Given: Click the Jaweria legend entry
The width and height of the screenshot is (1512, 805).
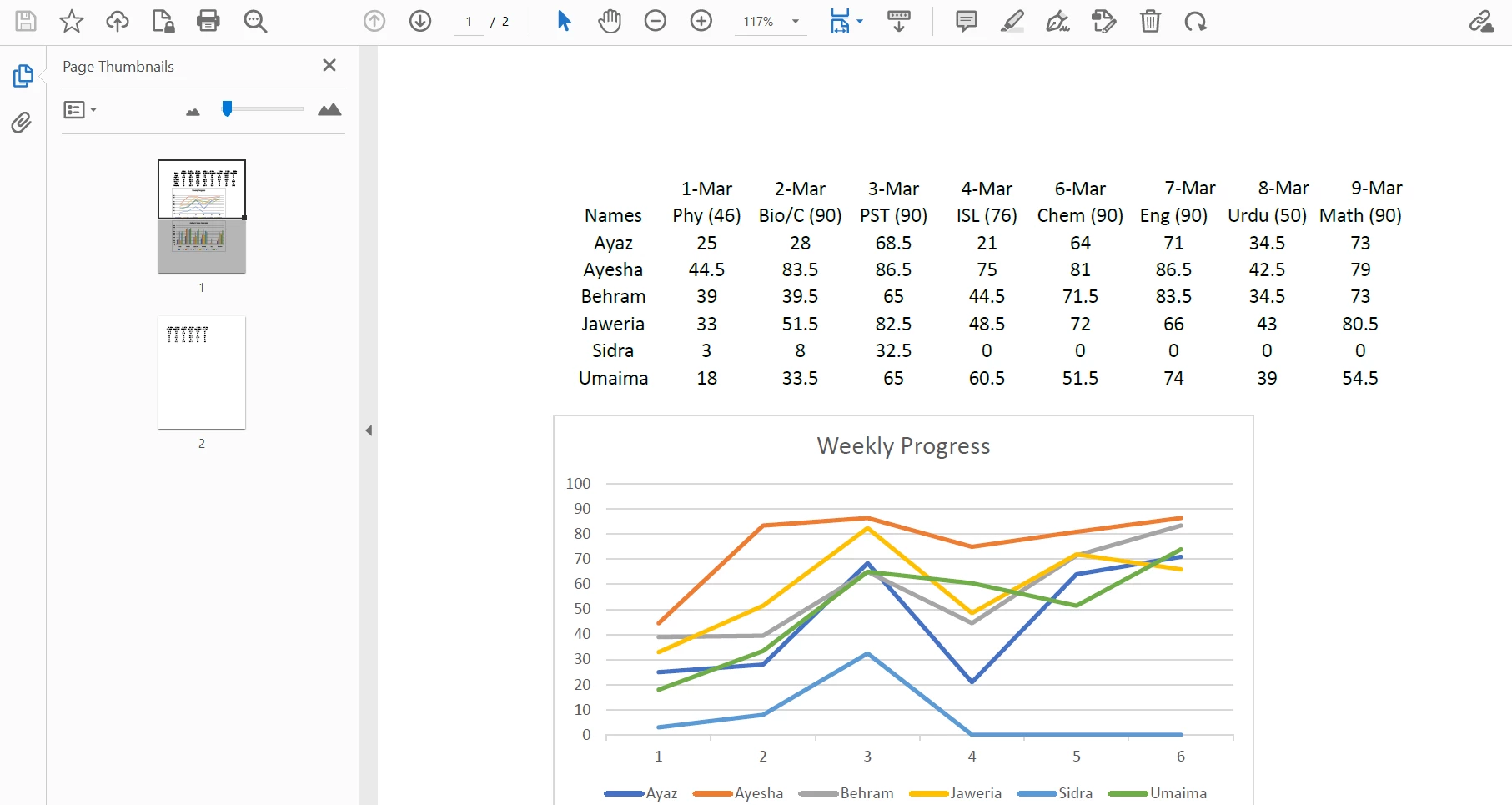Looking at the screenshot, I should (956, 793).
